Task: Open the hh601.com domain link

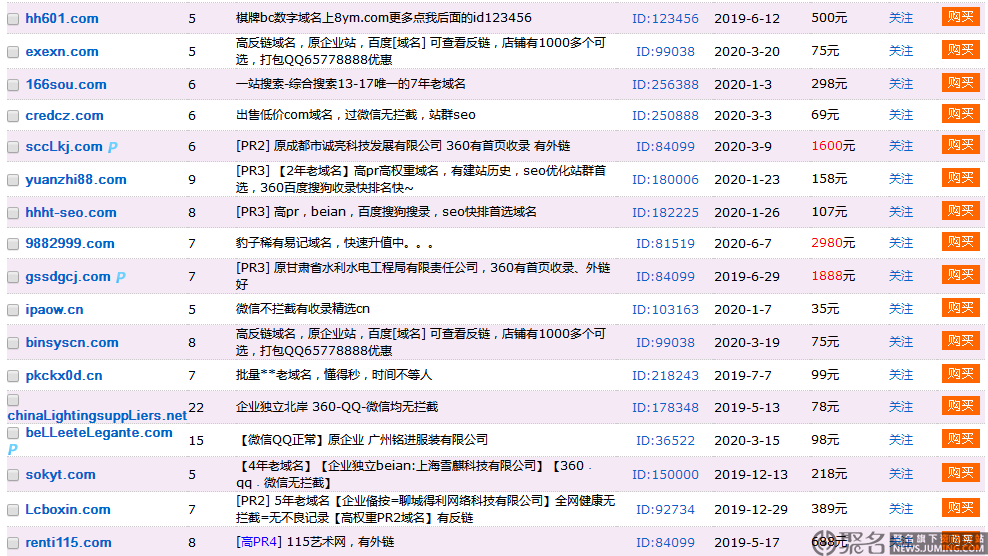Action: click(62, 18)
